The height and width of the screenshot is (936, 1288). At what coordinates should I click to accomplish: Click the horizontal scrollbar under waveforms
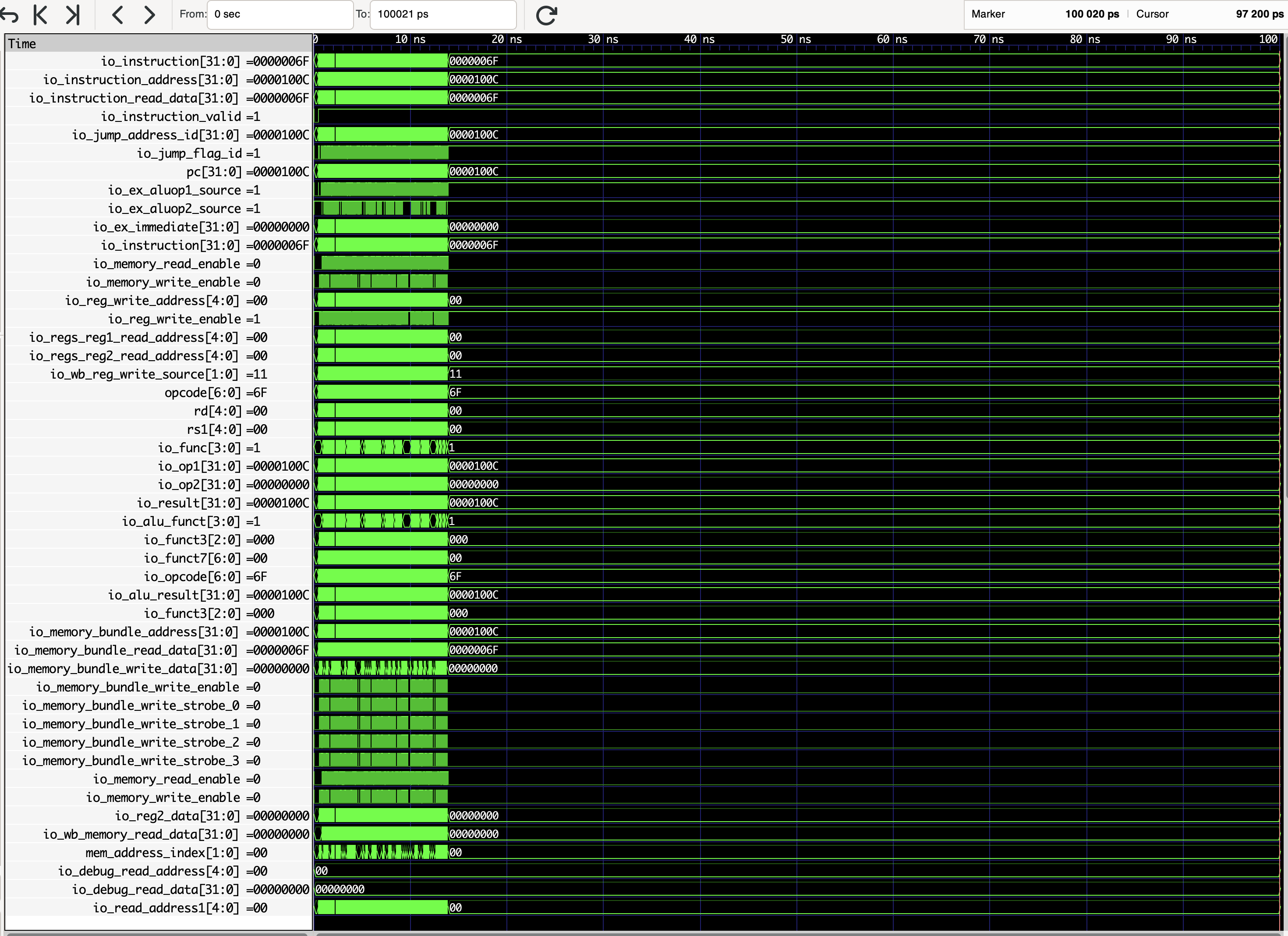coord(798,933)
